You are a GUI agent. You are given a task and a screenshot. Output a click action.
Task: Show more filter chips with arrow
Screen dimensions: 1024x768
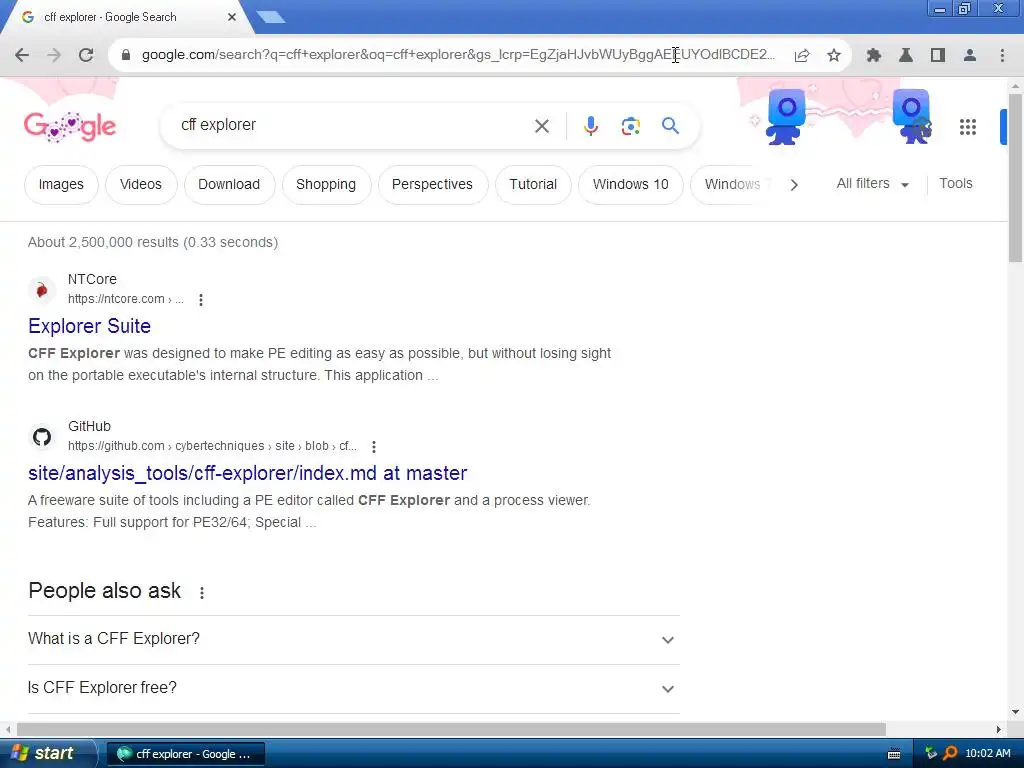pyautogui.click(x=793, y=185)
